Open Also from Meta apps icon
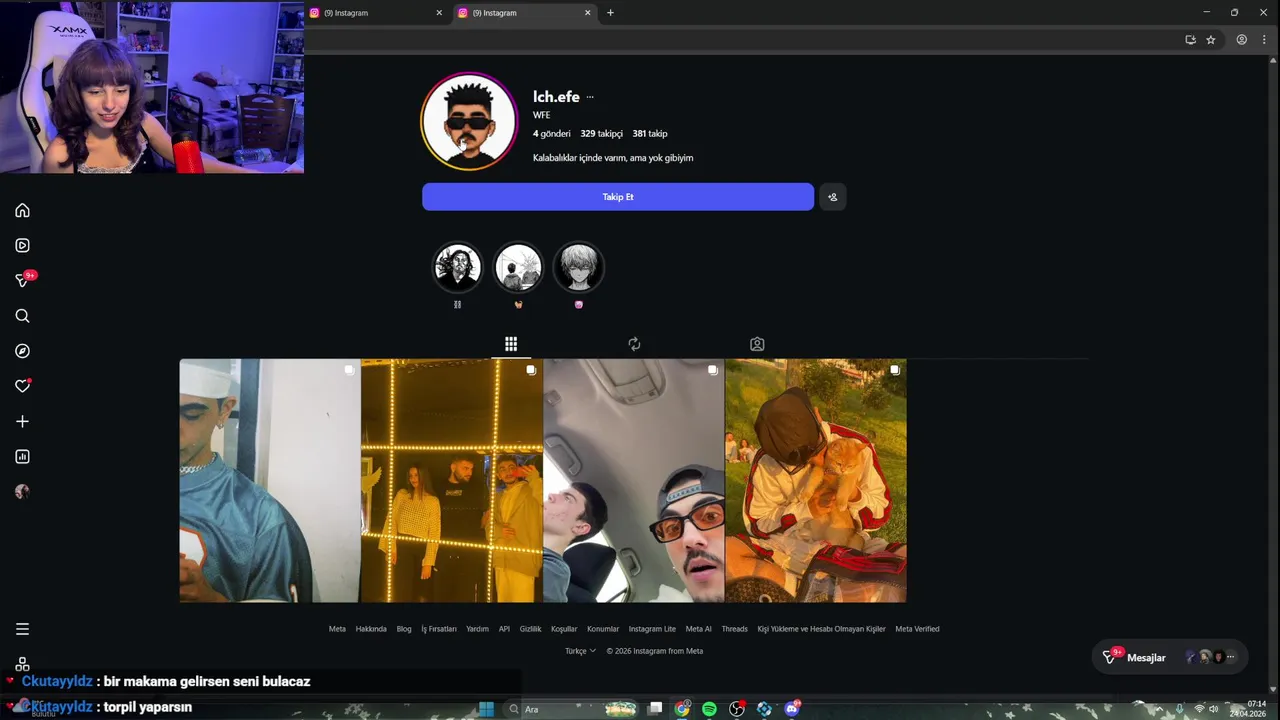The height and width of the screenshot is (720, 1280). pyautogui.click(x=22, y=664)
